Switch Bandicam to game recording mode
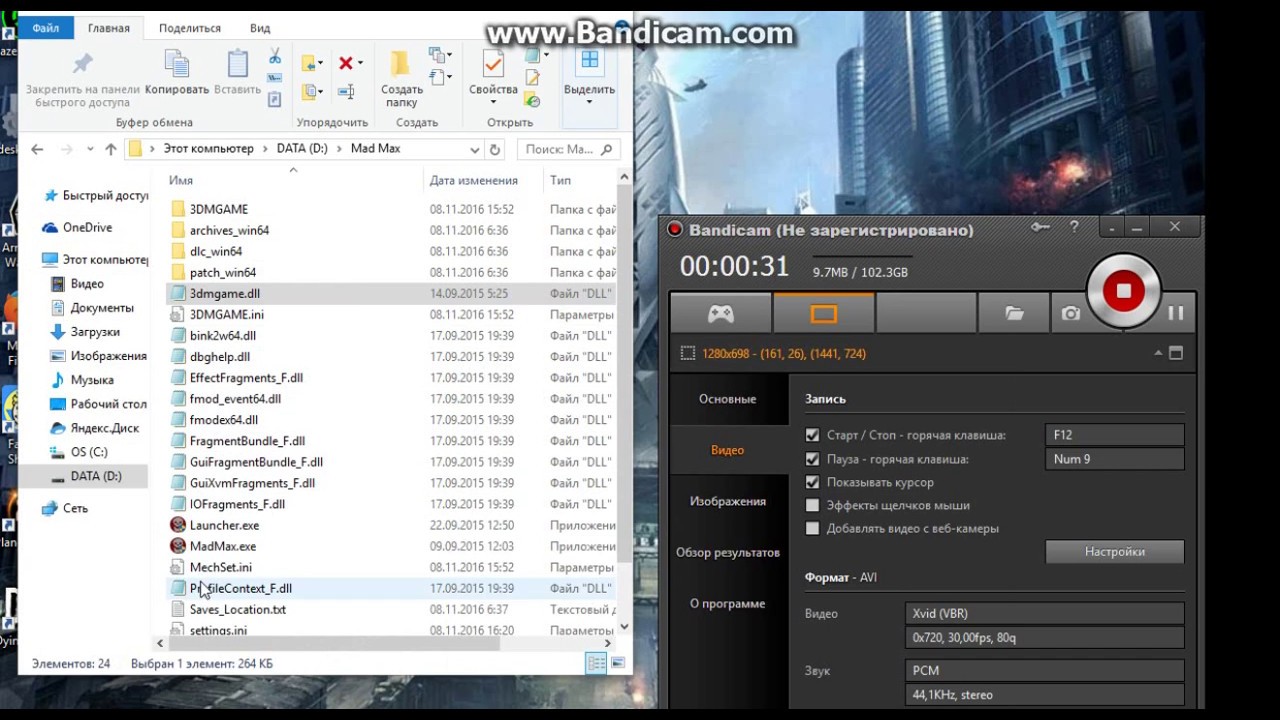Screen dimensions: 1280x720 coord(721,313)
